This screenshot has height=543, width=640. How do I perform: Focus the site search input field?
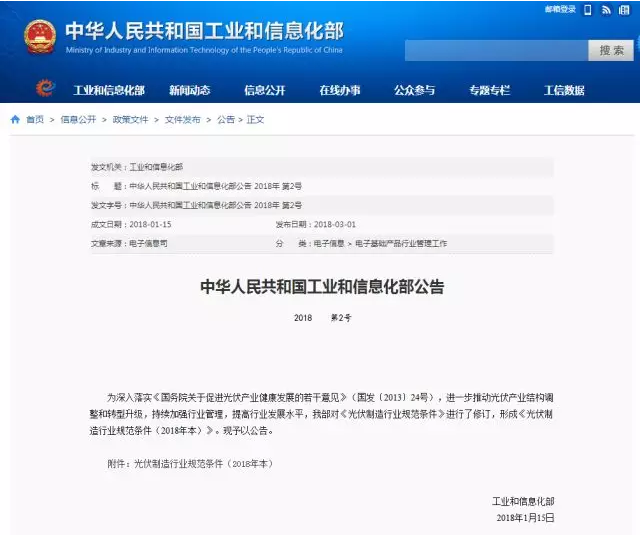[496, 51]
